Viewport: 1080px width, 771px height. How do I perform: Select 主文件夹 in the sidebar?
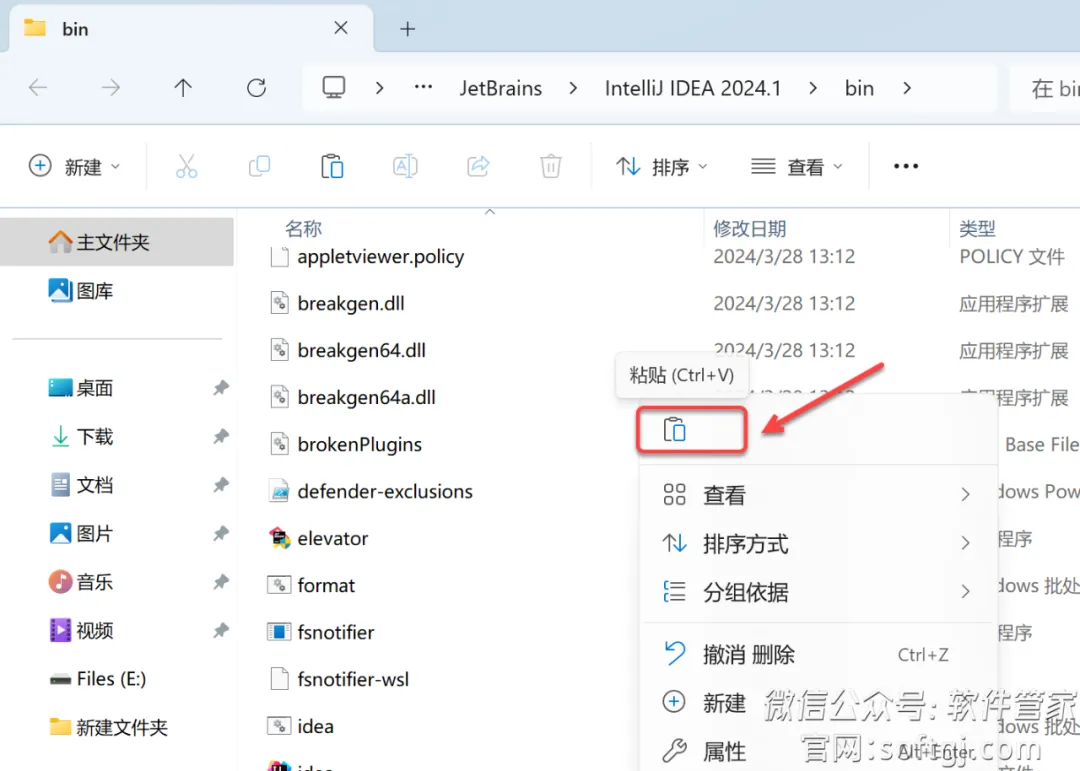click(117, 242)
